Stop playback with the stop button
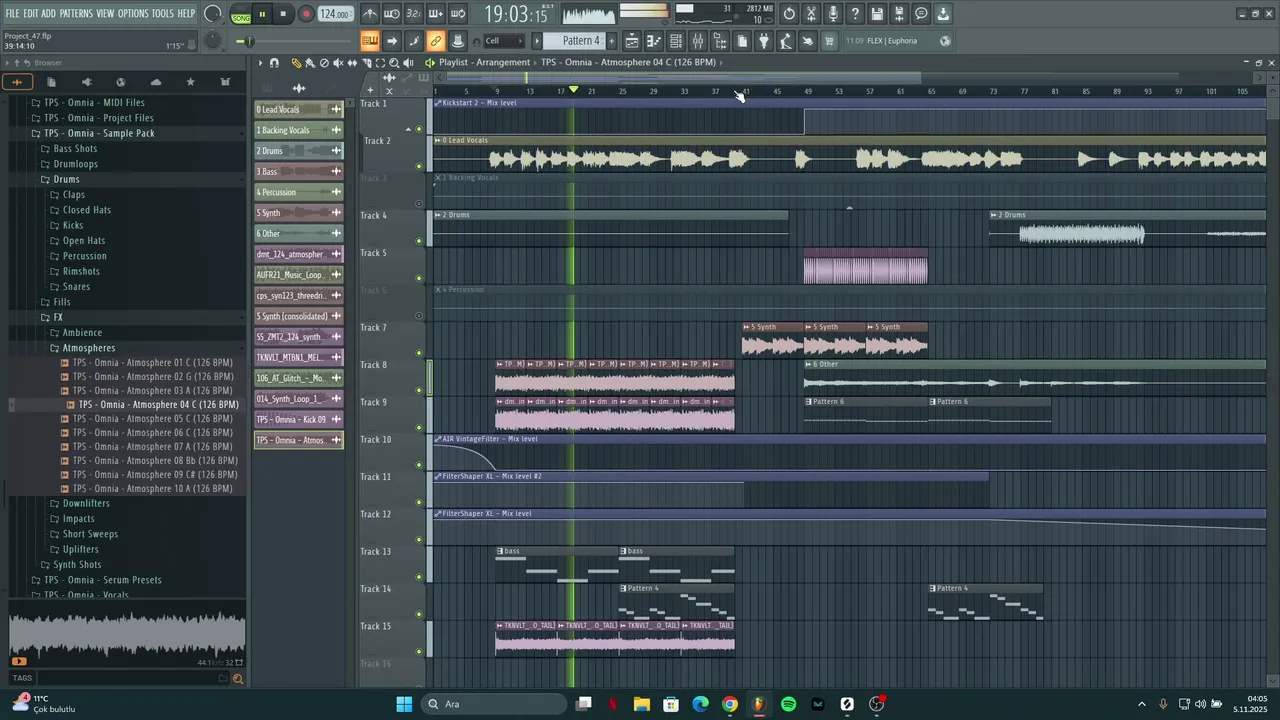The image size is (1280, 720). coord(283,14)
